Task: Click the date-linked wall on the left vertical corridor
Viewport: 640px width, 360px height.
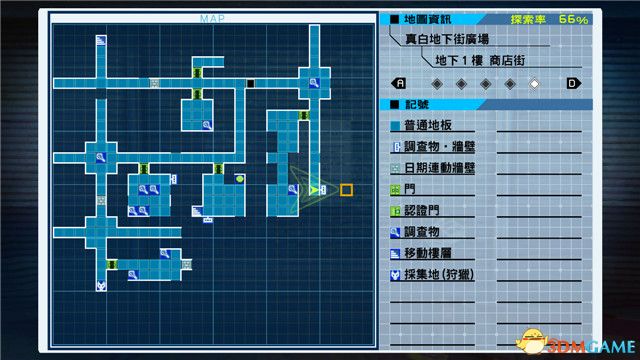Action: tap(101, 200)
